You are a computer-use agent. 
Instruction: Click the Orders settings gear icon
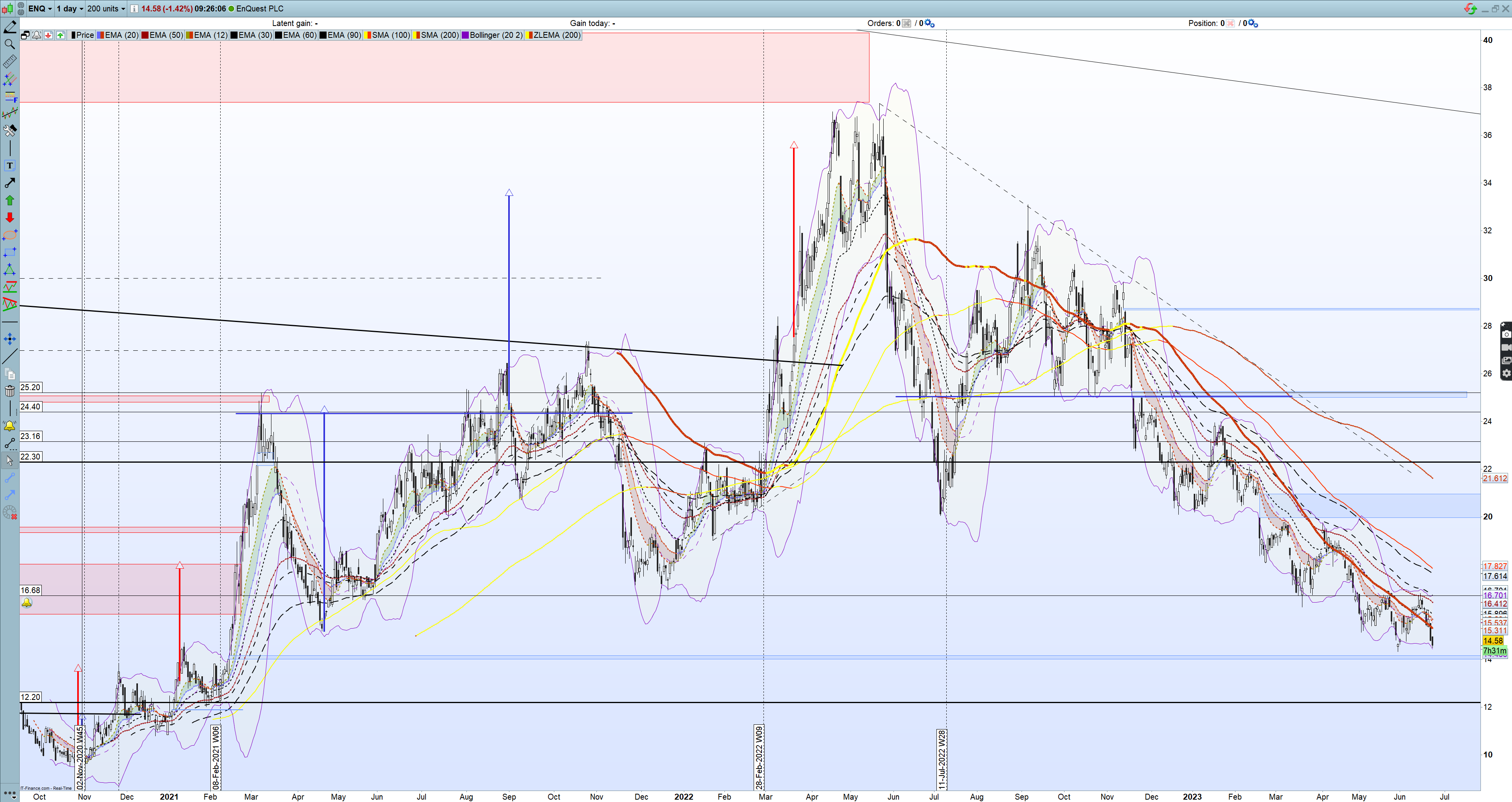[x=930, y=24]
